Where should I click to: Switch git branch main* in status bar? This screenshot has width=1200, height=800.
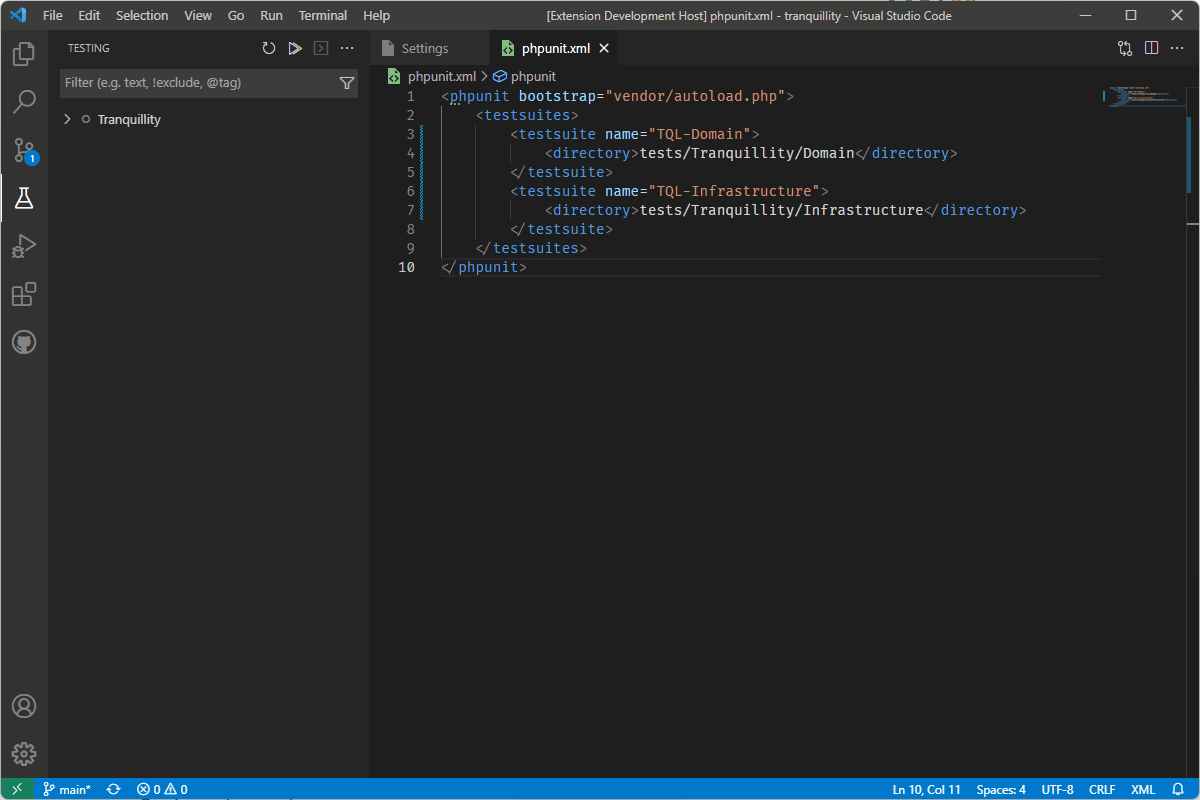(66, 789)
